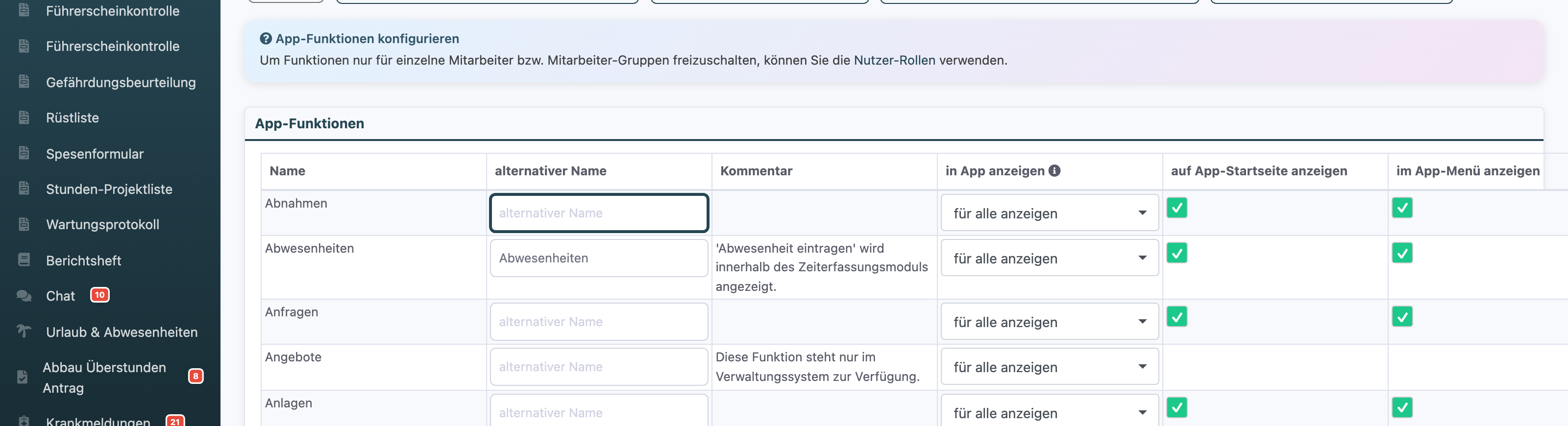Open Abbau Überstunden Antrag page
1568x426 pixels.
click(104, 378)
